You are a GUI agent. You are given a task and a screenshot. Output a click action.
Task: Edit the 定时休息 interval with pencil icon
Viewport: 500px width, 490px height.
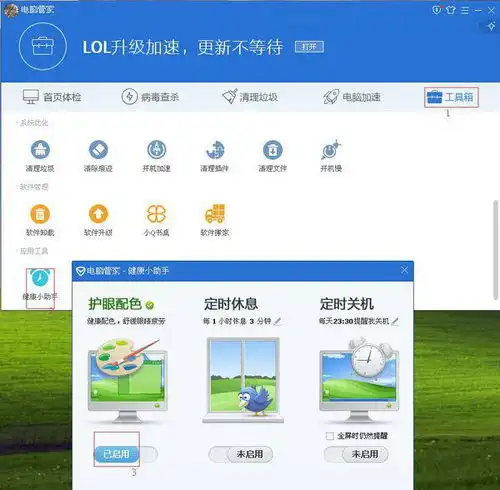[277, 321]
